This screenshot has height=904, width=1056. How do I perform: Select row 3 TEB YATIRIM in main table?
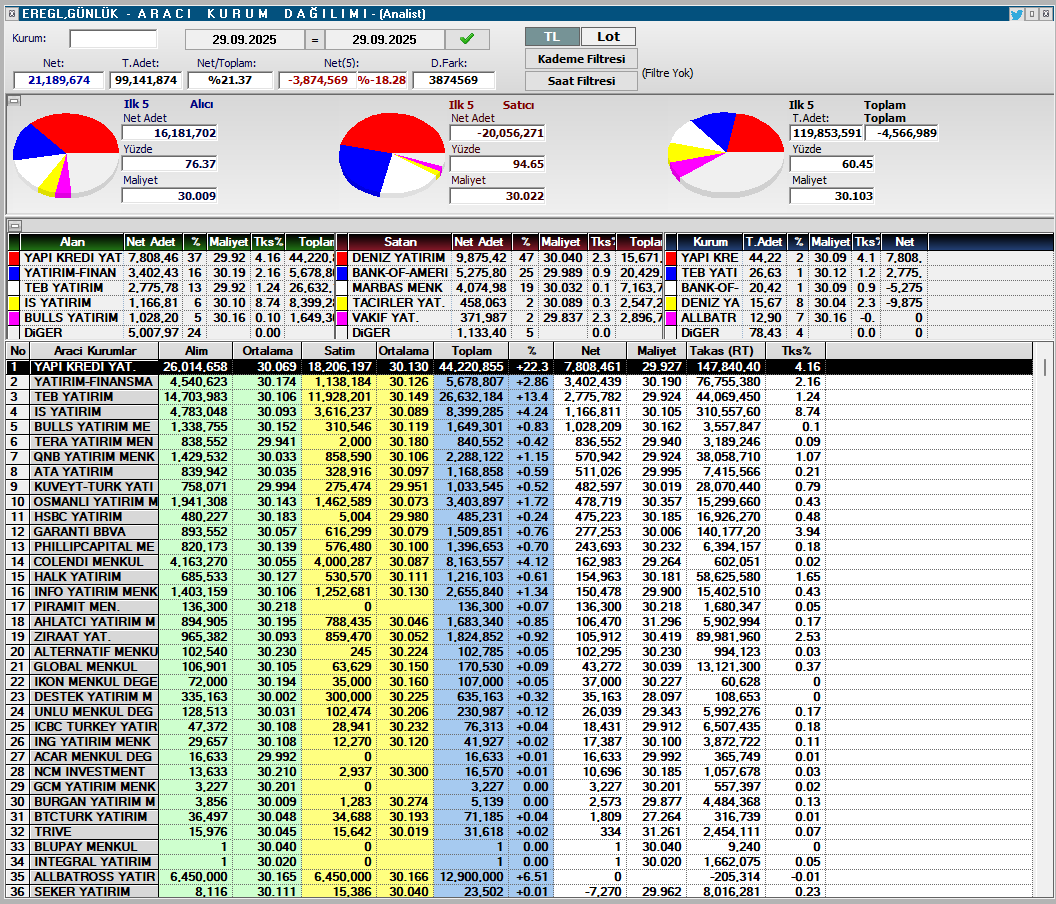pyautogui.click(x=519, y=397)
